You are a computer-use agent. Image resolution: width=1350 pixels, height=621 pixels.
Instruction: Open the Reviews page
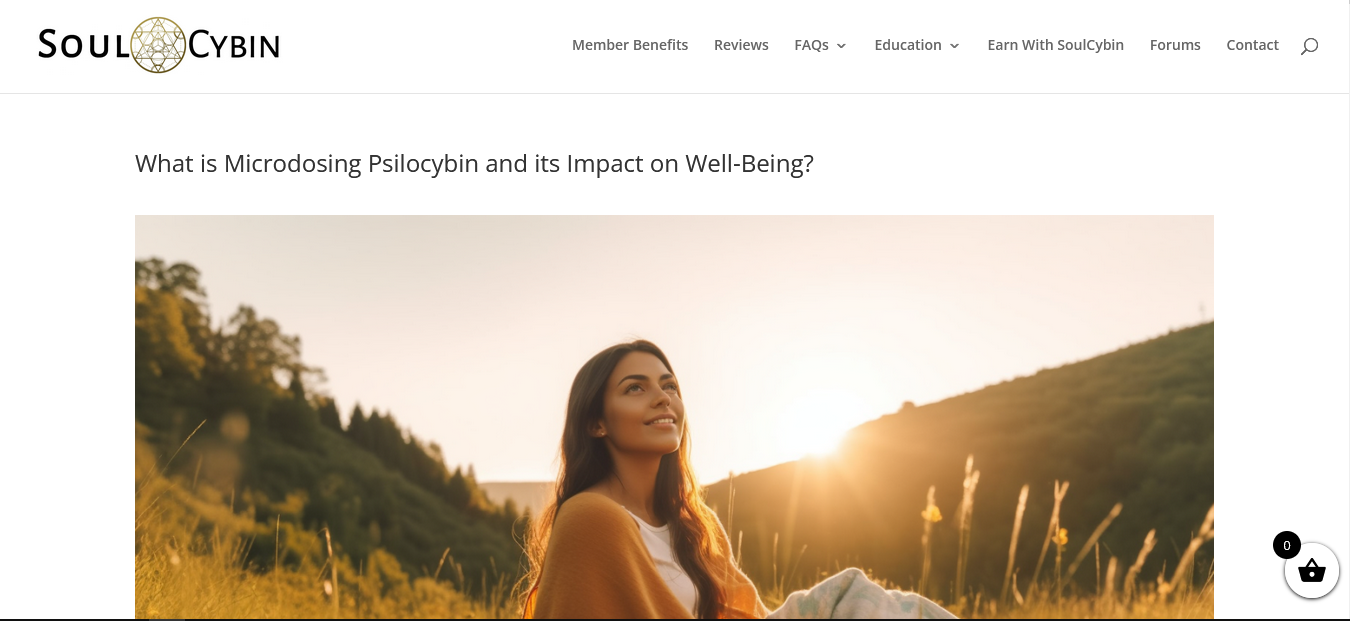(741, 45)
